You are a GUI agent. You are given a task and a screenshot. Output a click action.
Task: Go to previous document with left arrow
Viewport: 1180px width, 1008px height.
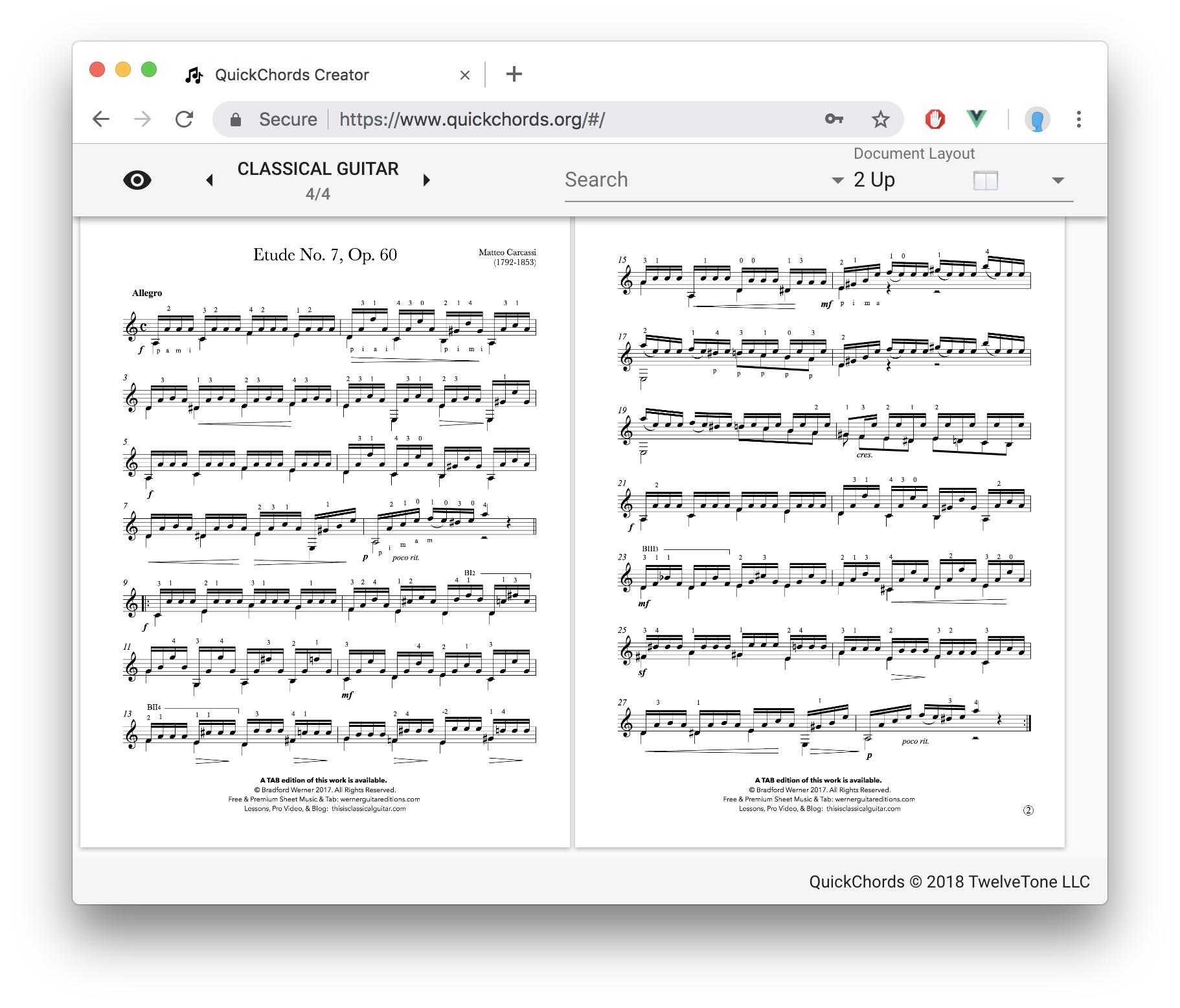click(209, 180)
